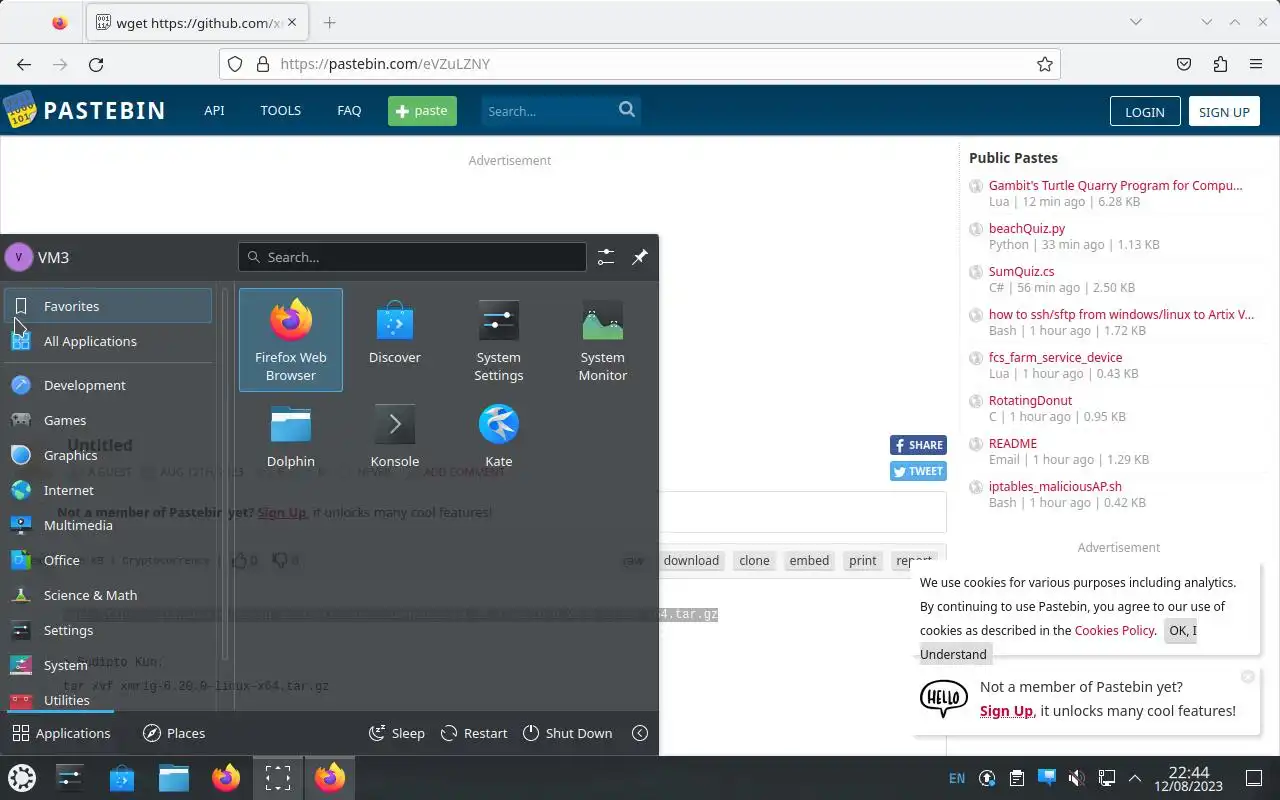Click the Shut Down button

tap(567, 733)
